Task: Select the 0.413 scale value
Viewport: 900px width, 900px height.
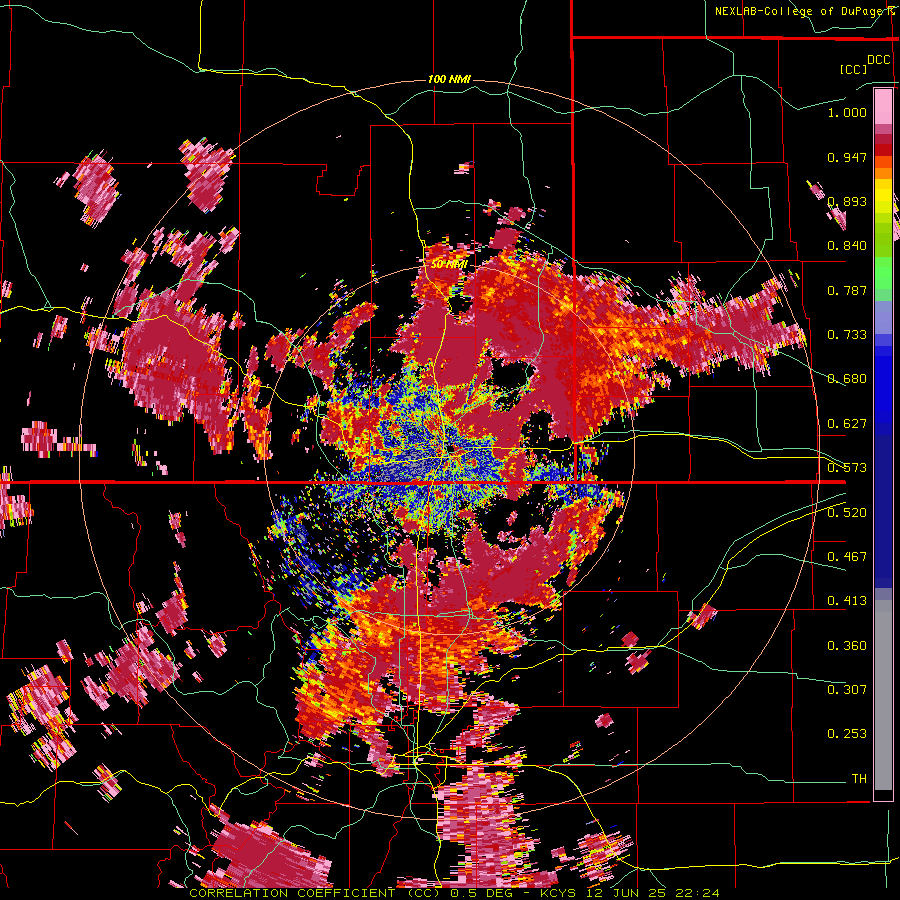Action: point(847,601)
